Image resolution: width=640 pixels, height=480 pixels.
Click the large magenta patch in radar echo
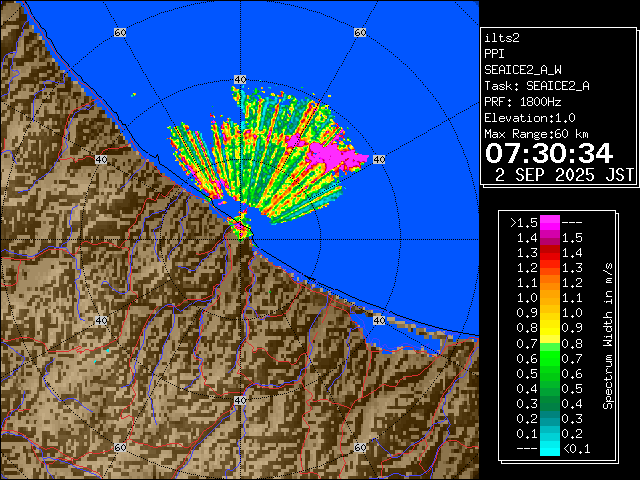pos(334,155)
